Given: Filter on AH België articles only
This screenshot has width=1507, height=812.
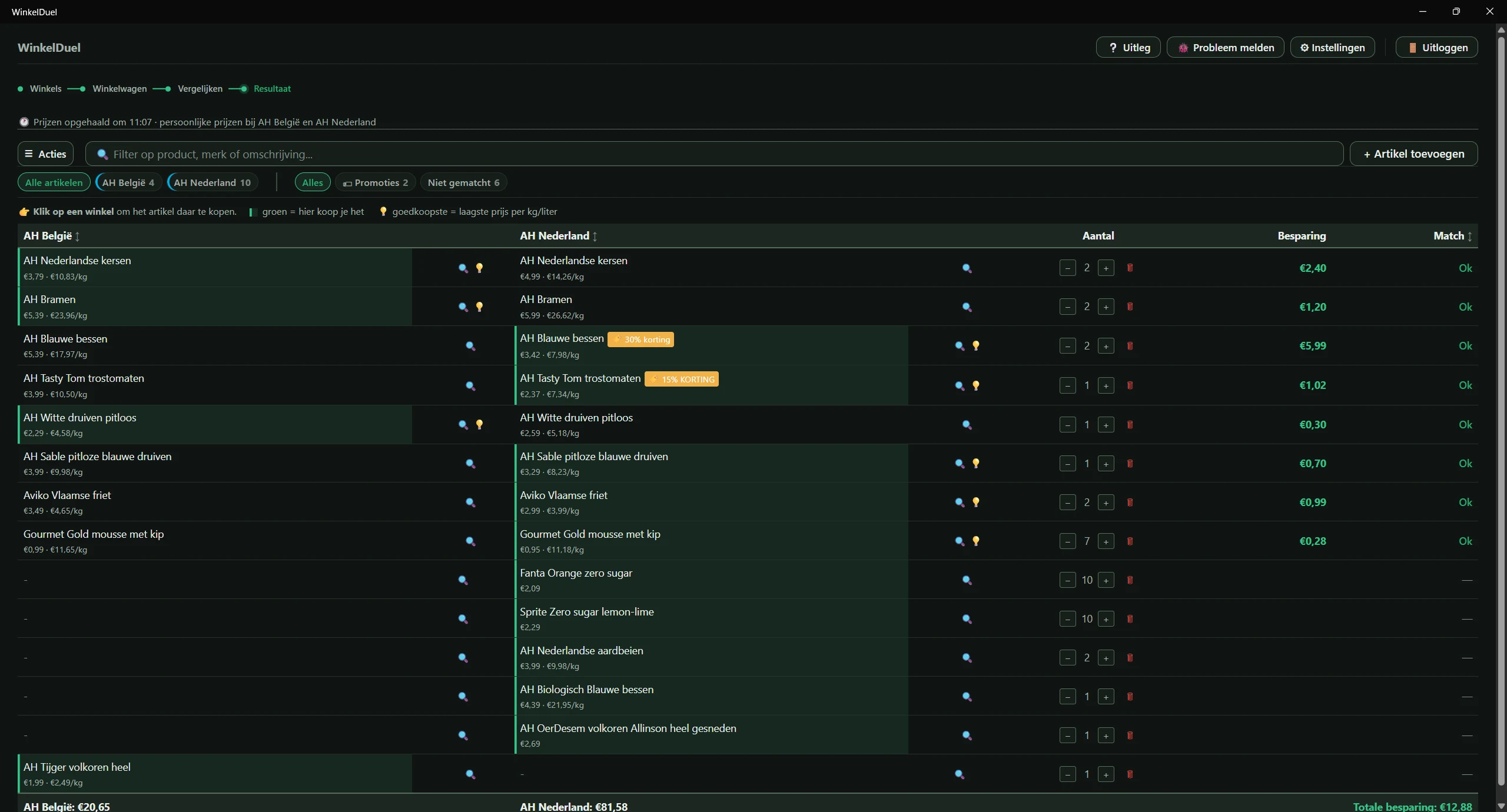Looking at the screenshot, I should pyautogui.click(x=128, y=182).
